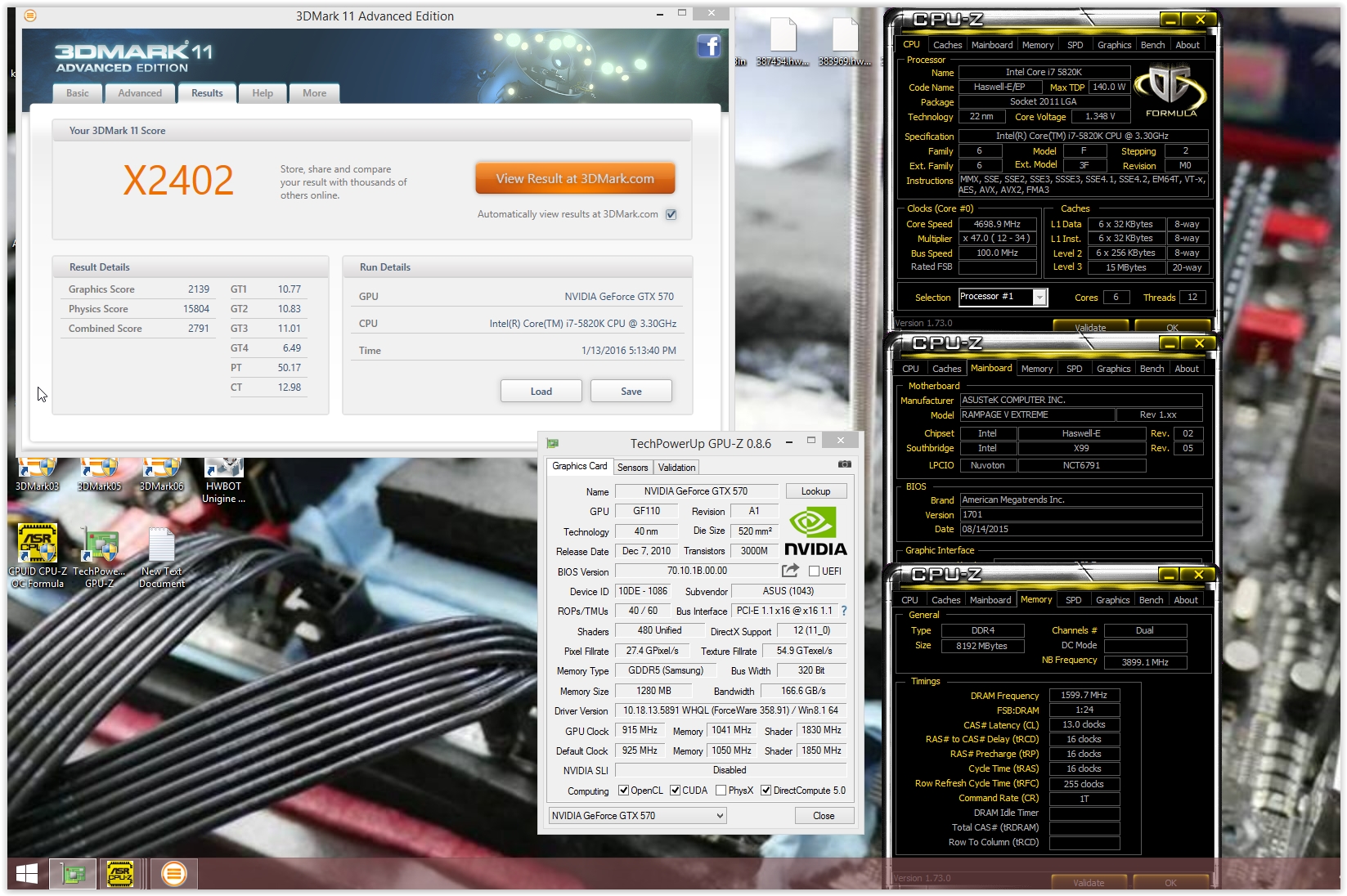Click the Load button in Run Details
Viewport: 1347px width, 896px height.
541,392
